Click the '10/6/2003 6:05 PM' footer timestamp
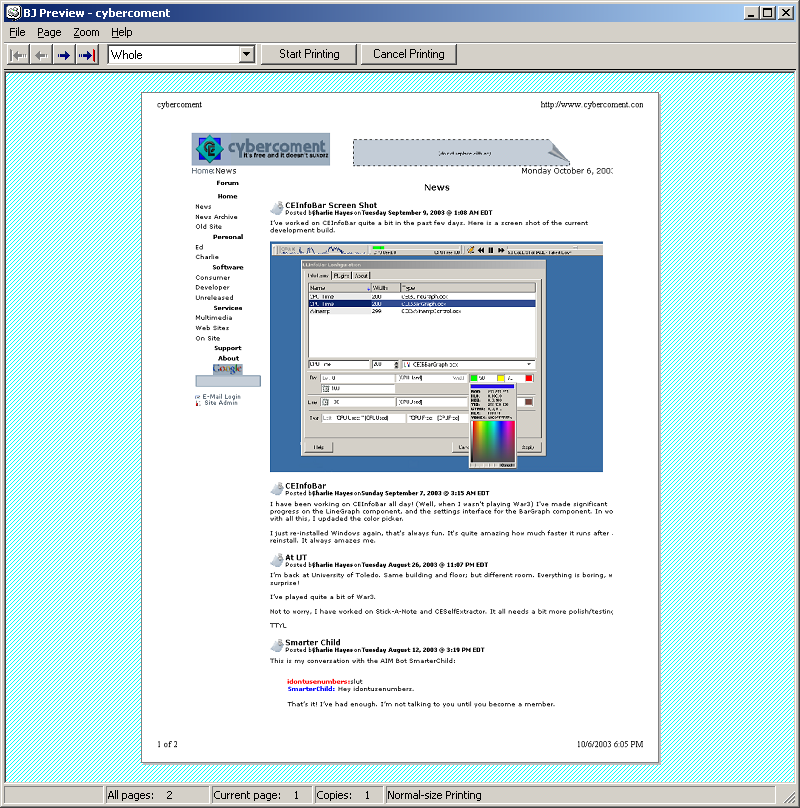This screenshot has height=808, width=800. click(x=610, y=744)
